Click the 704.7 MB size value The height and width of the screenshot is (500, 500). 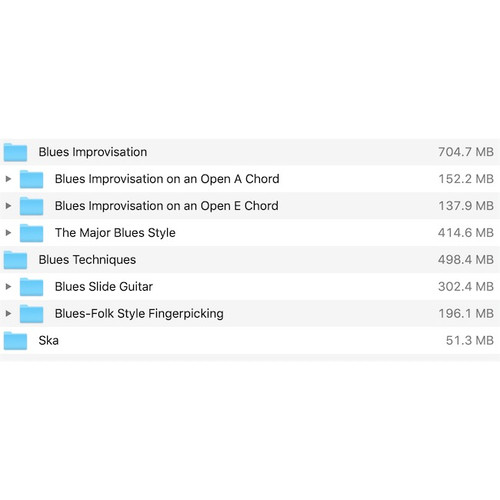pos(466,152)
